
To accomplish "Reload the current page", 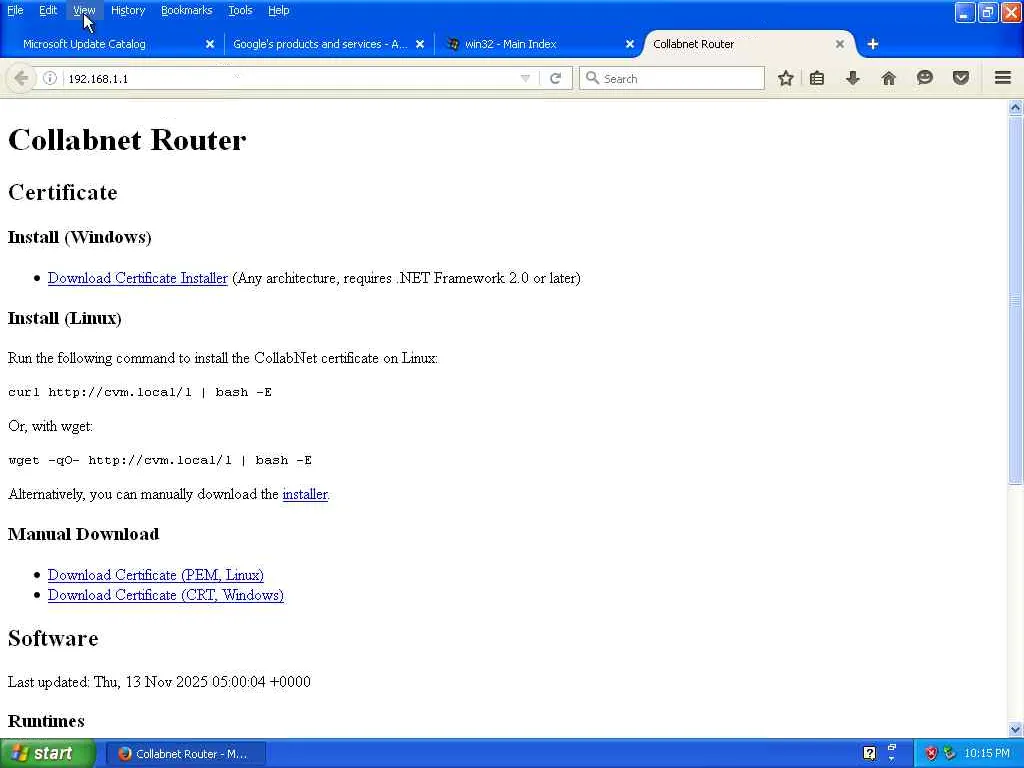I will pyautogui.click(x=555, y=78).
